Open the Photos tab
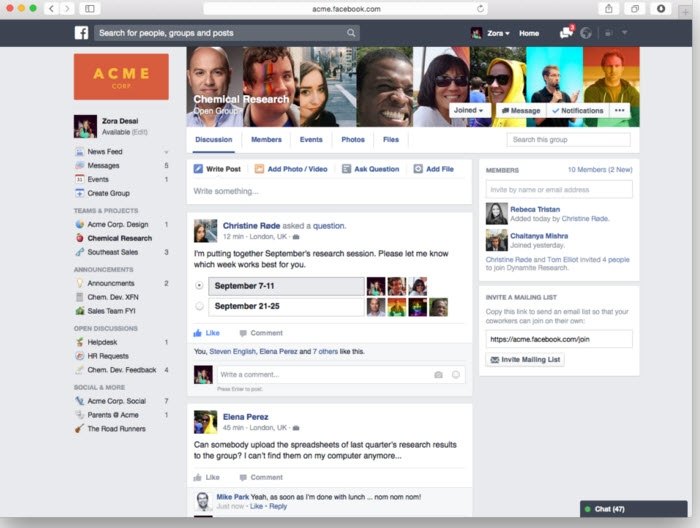700x528 pixels. tap(353, 140)
